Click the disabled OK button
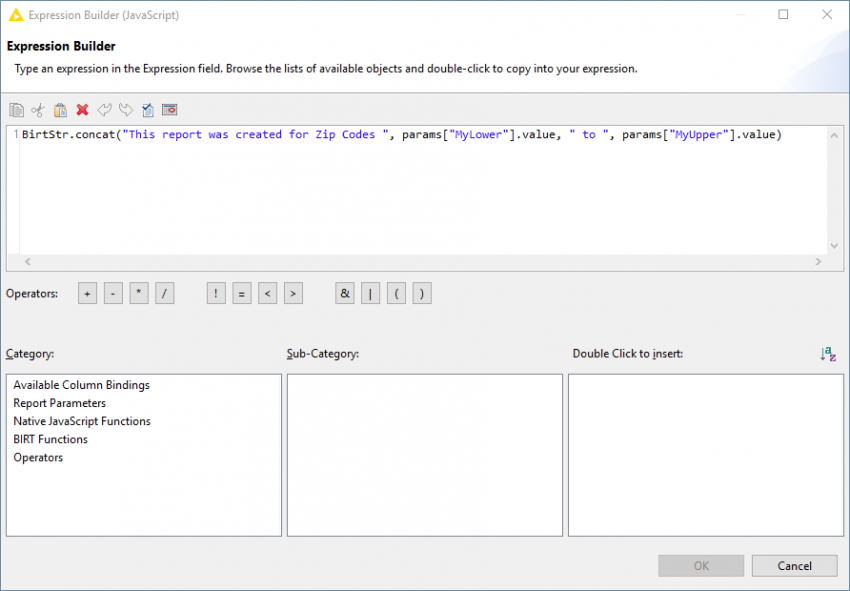The image size is (850, 591). 701,566
